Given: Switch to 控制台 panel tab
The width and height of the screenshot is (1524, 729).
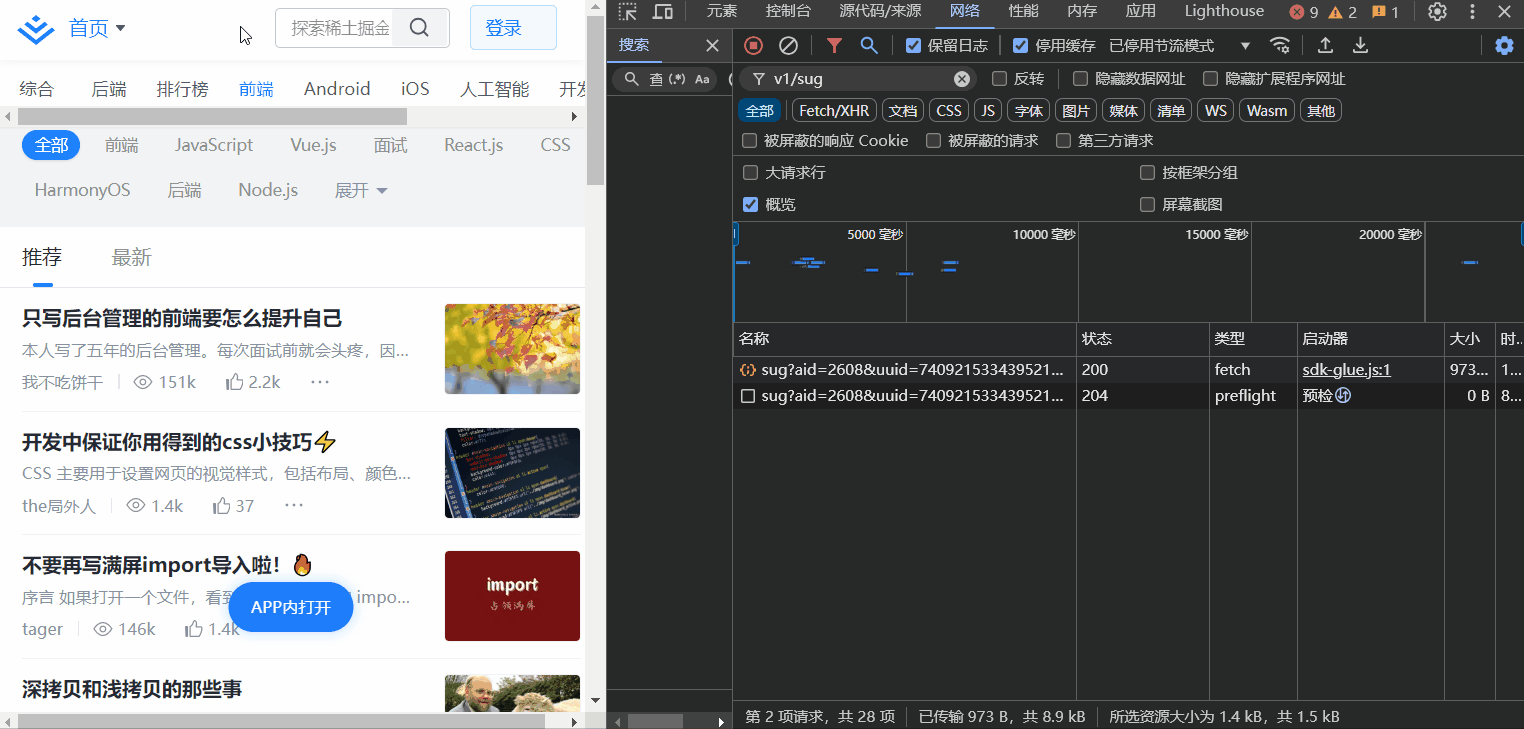Looking at the screenshot, I should tap(788, 12).
